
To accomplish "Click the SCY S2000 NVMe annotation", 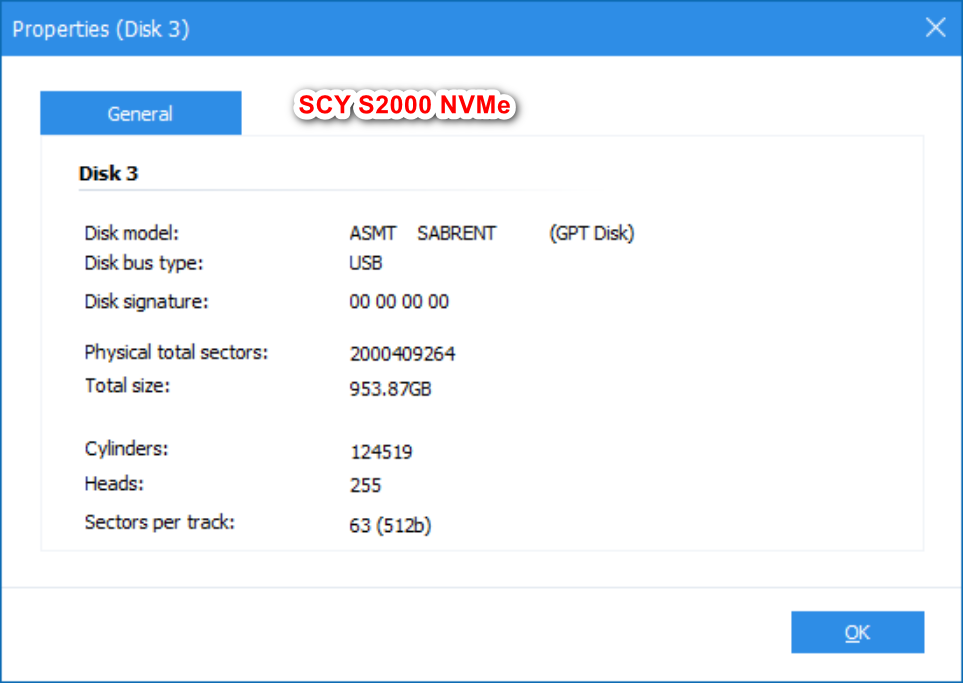I will tap(404, 104).
